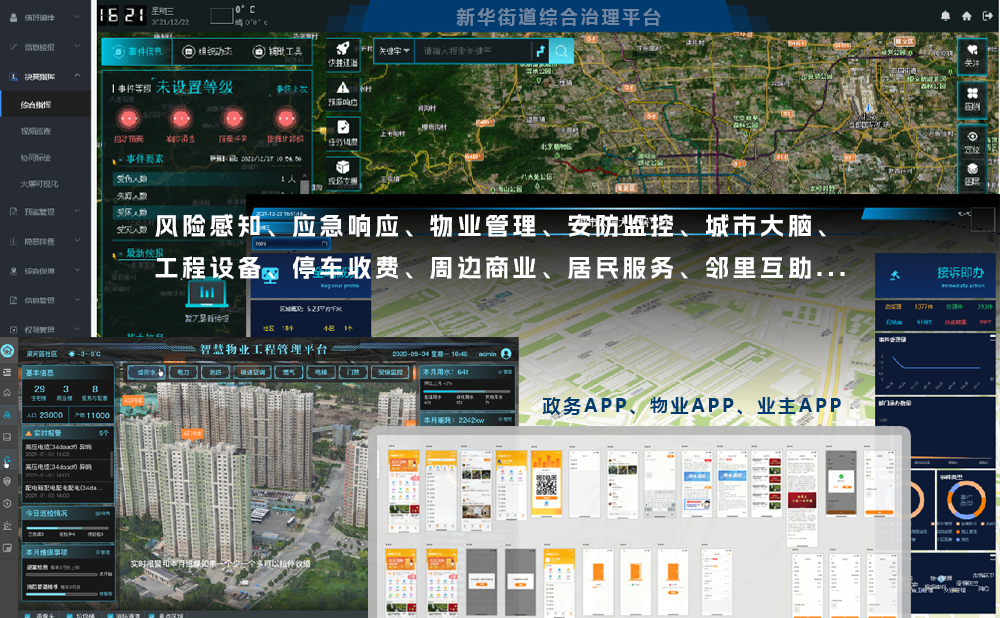Screen dimensions: 1000x618
Task: Click the 关注 heart icon on map
Action: [x=971, y=54]
